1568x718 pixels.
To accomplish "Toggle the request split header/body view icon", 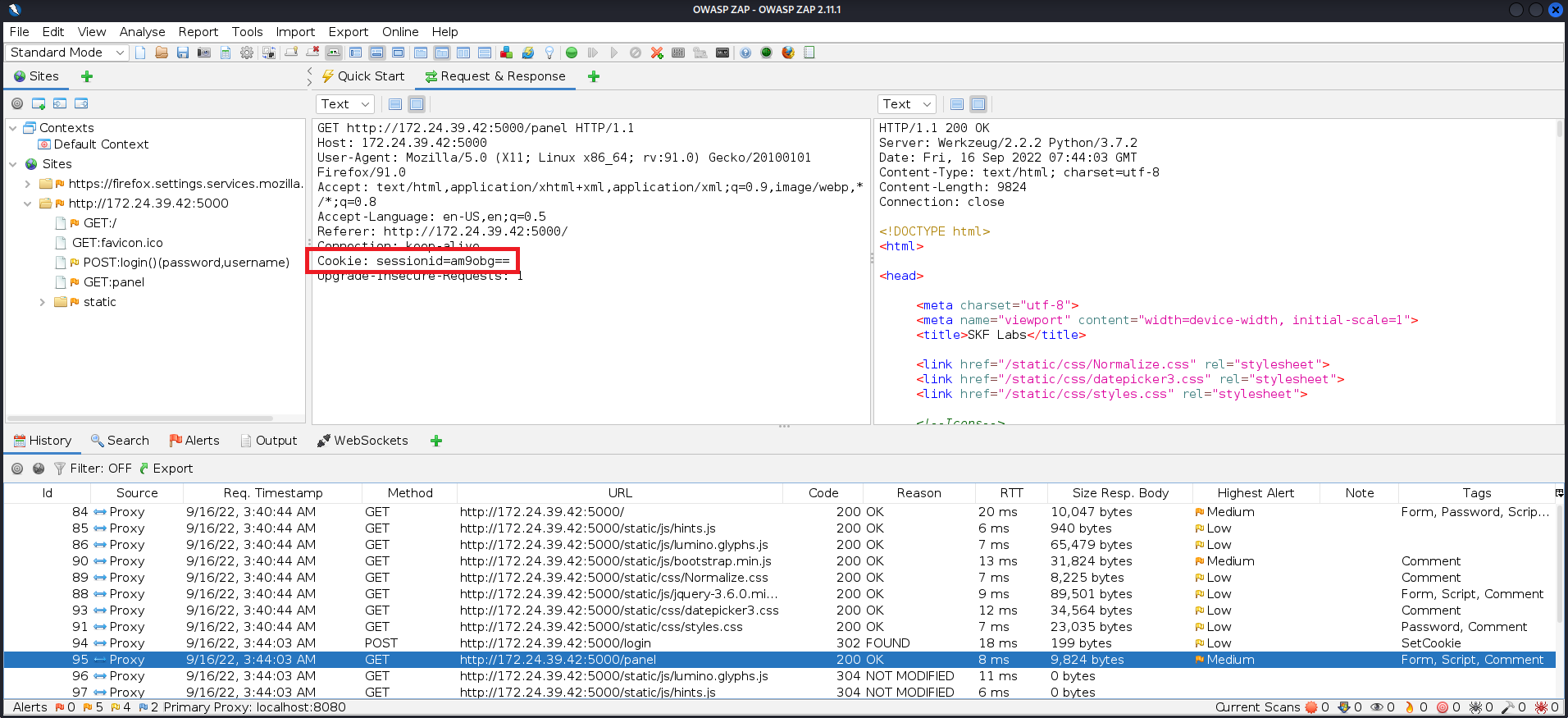I will coord(395,104).
